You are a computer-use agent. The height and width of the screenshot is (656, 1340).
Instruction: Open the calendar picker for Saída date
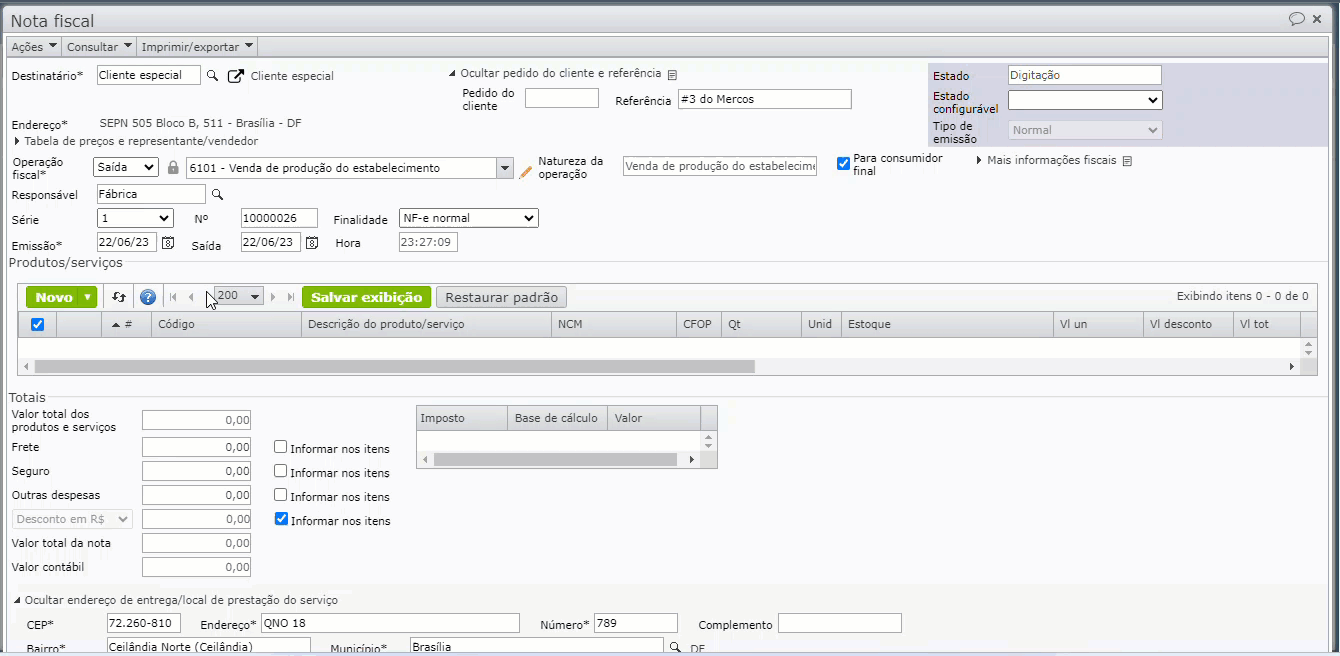pyautogui.click(x=312, y=243)
